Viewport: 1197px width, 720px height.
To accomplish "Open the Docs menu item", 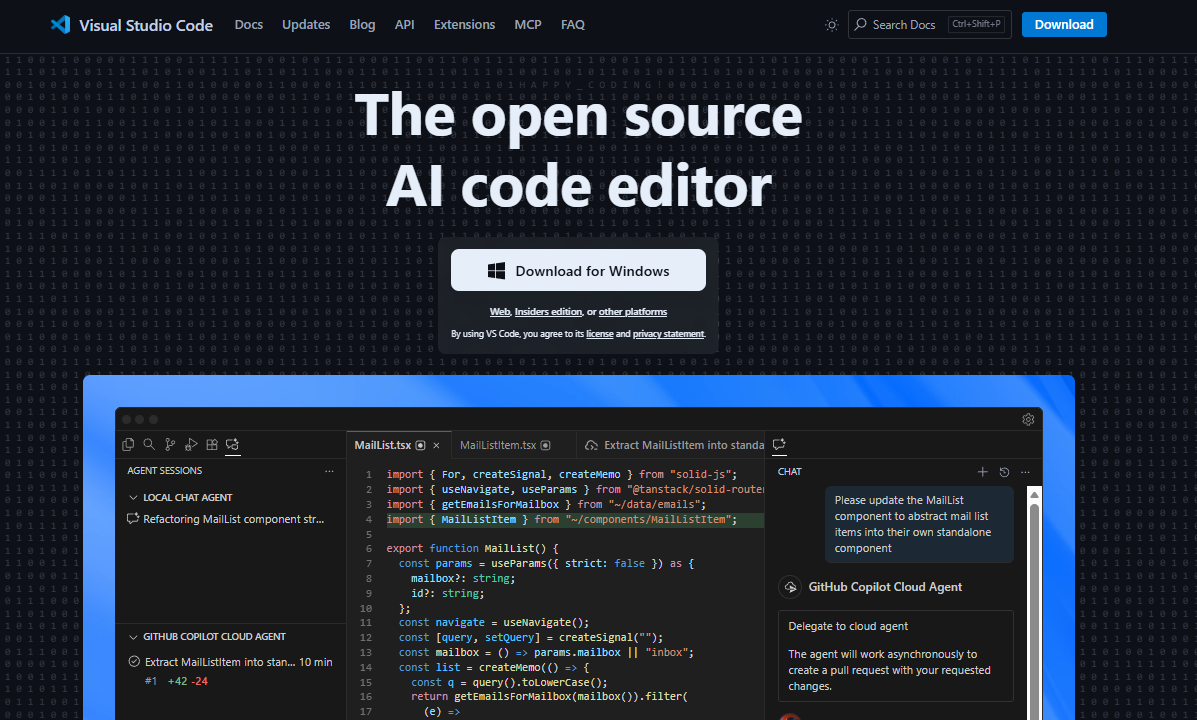I will (249, 24).
